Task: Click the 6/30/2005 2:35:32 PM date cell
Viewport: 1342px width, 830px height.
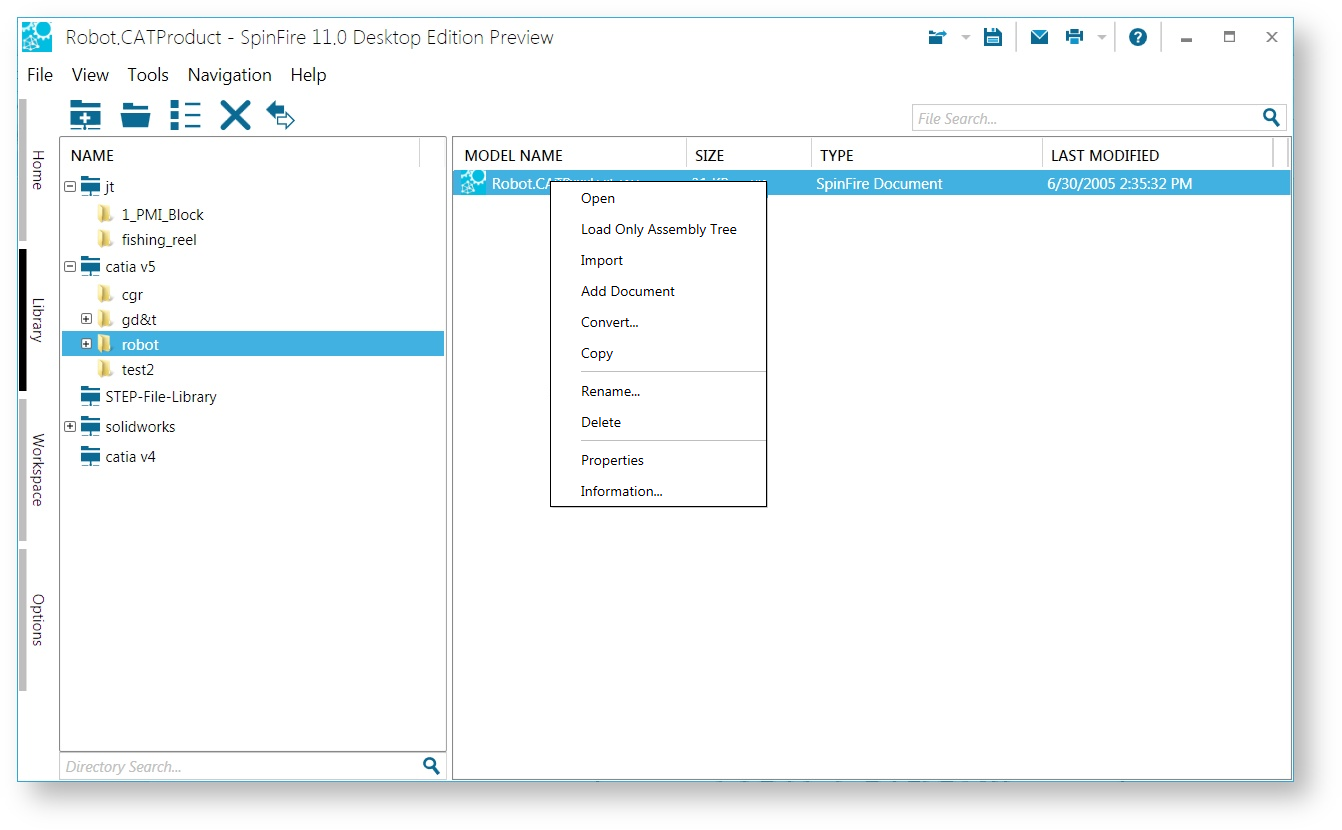Action: [x=1119, y=183]
